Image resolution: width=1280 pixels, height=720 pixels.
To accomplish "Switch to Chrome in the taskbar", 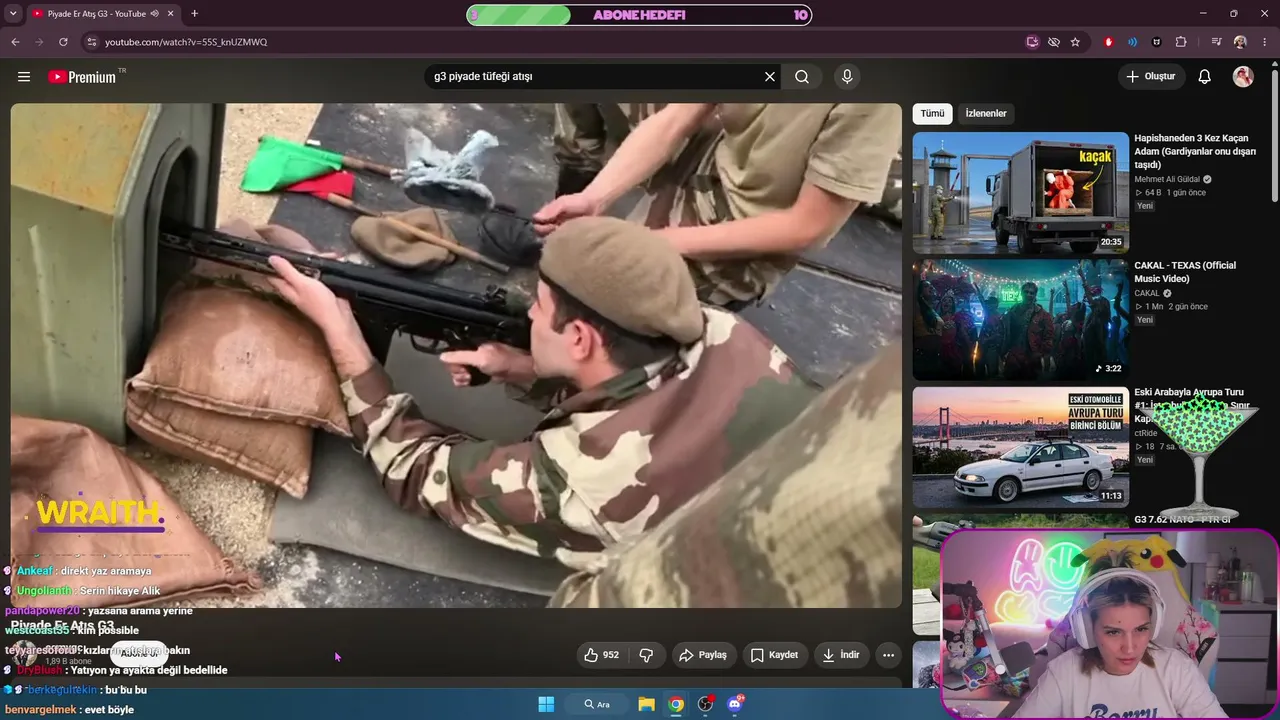I will point(676,704).
